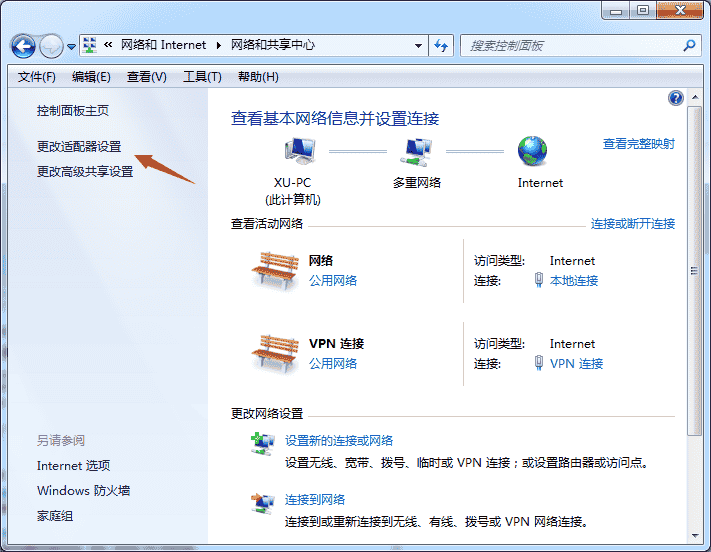Click 更改适配器设置 link
Viewport: 711px width, 552px height.
point(79,146)
